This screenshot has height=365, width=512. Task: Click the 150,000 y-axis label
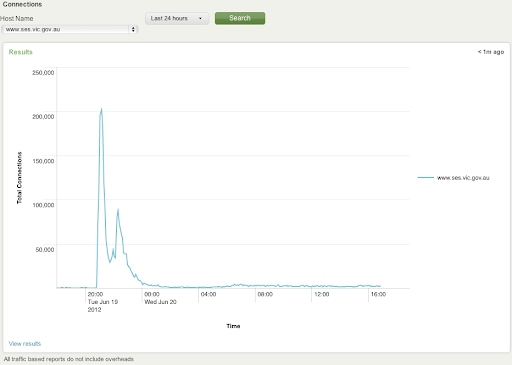pos(43,161)
